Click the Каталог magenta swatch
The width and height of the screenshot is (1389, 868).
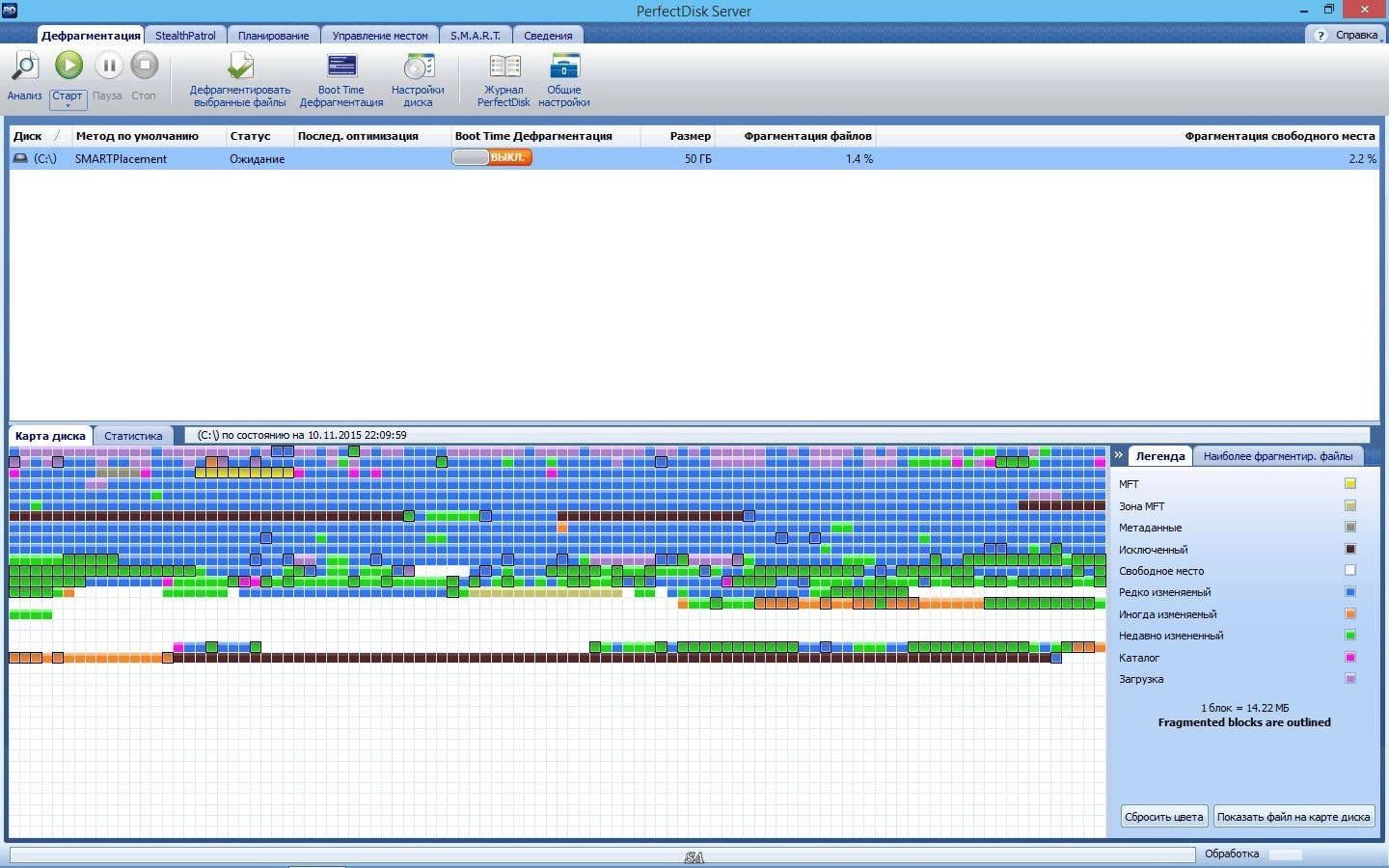(x=1350, y=658)
